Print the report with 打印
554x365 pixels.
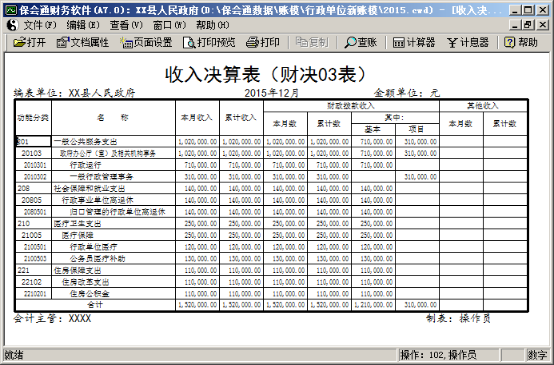coord(263,42)
